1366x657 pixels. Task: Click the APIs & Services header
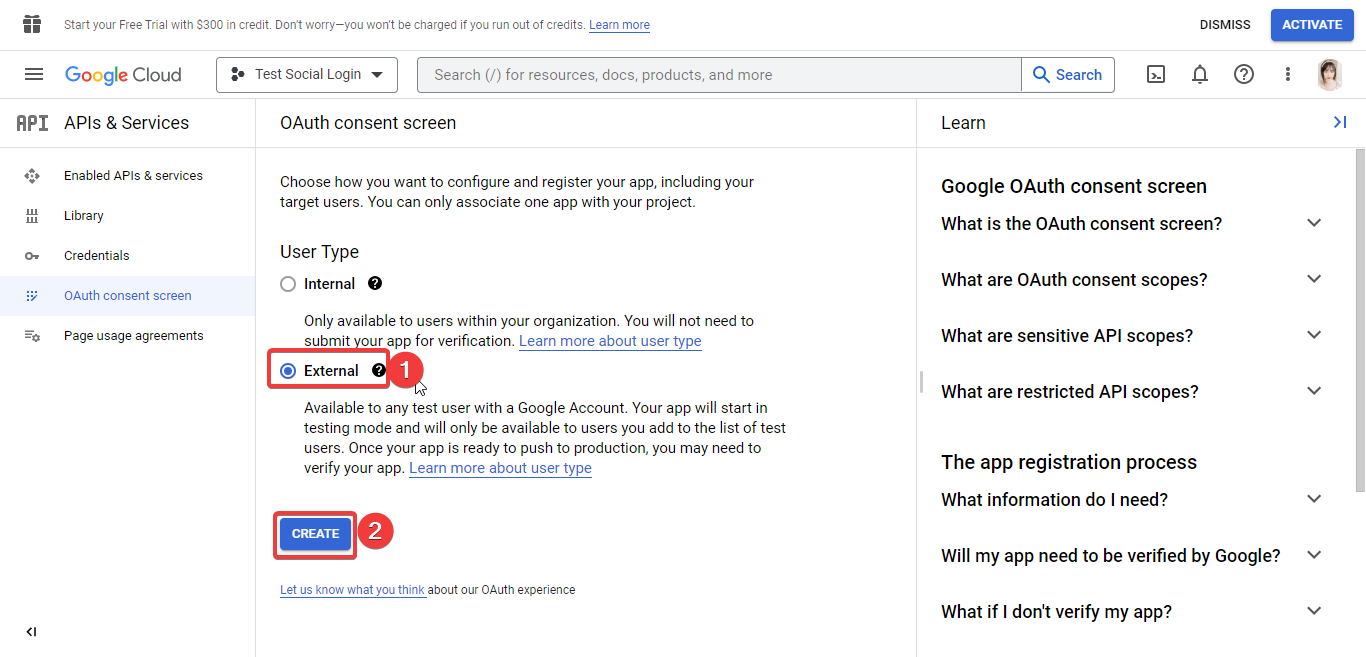(x=126, y=123)
